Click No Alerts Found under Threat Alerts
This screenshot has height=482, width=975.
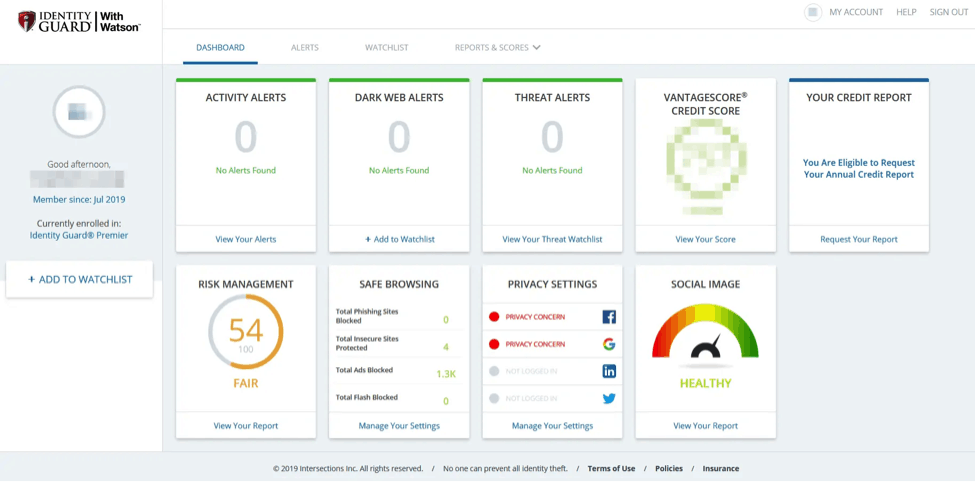pos(552,170)
